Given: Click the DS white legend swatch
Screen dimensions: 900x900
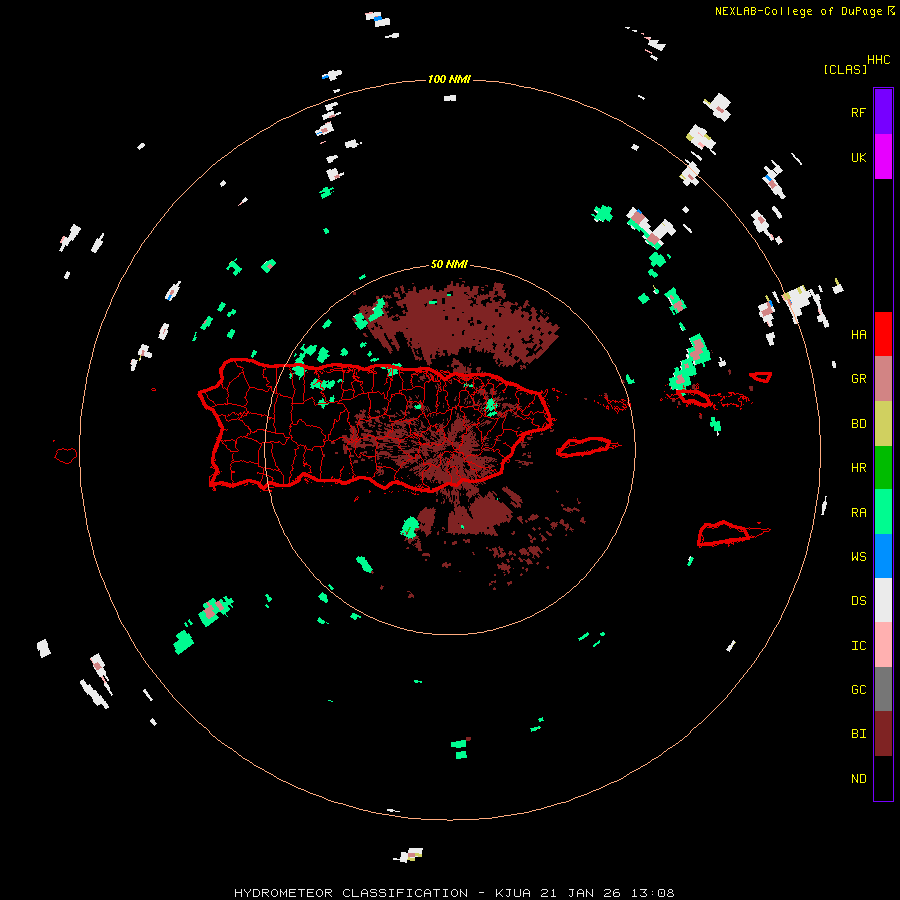Looking at the screenshot, I should 883,600.
